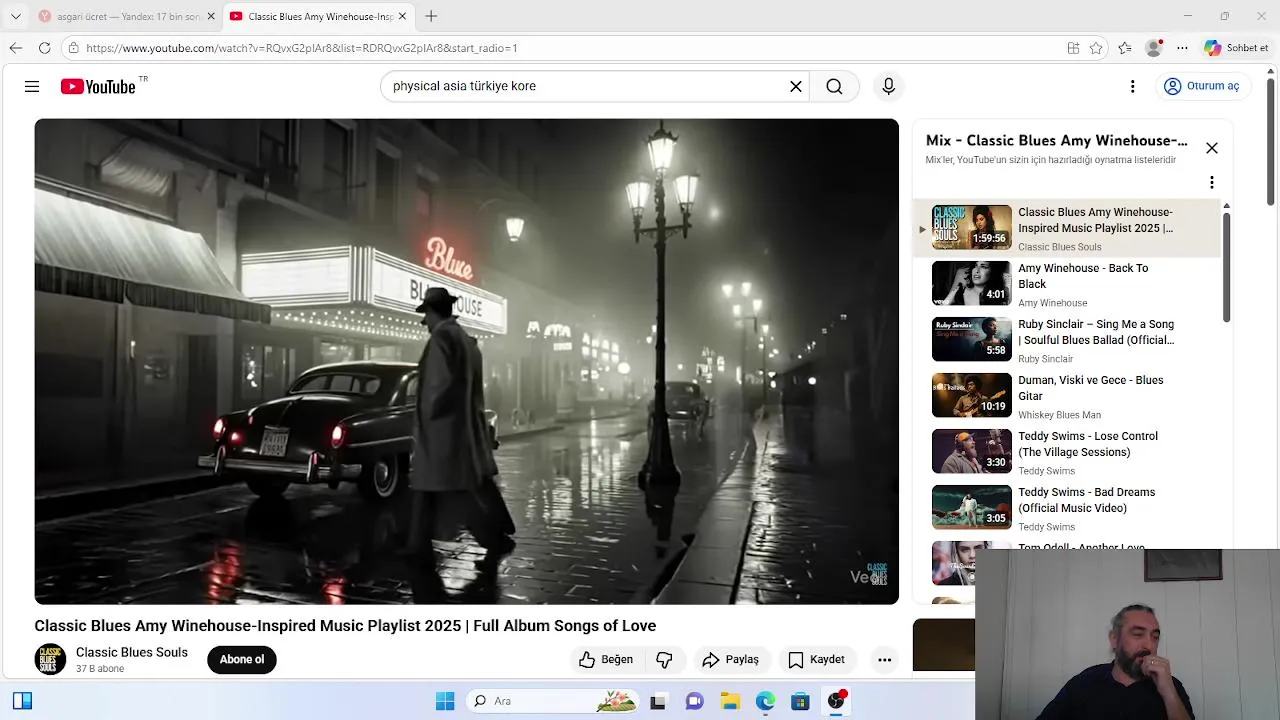Open split screen icon in address bar
Viewport: 1280px width, 720px height.
point(1073,48)
